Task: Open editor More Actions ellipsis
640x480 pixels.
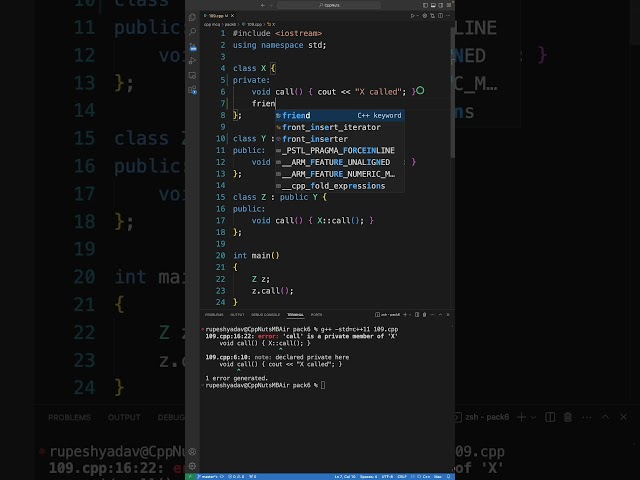Action: 448,16
